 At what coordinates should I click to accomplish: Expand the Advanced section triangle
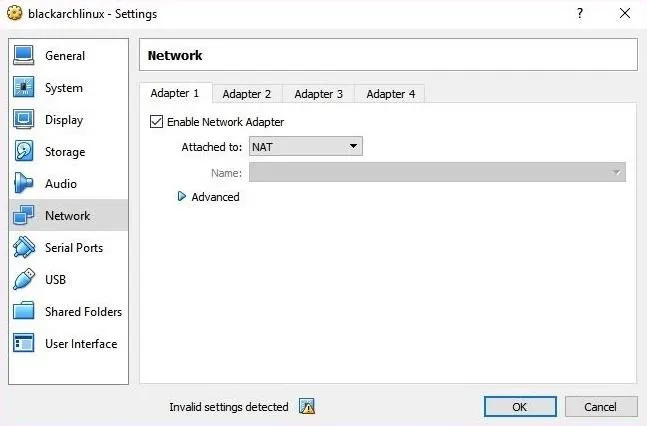pyautogui.click(x=182, y=196)
